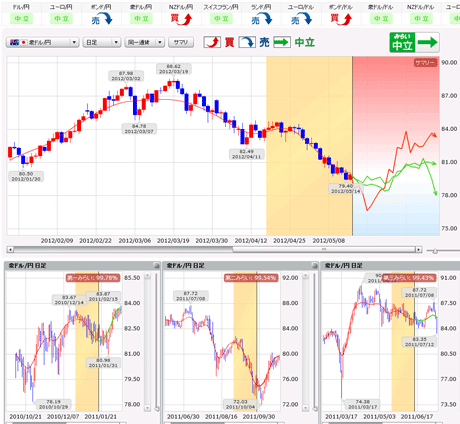This screenshot has width=460, height=424.
Task: Click the first panel vertical slider knob
Action: pos(157,409)
